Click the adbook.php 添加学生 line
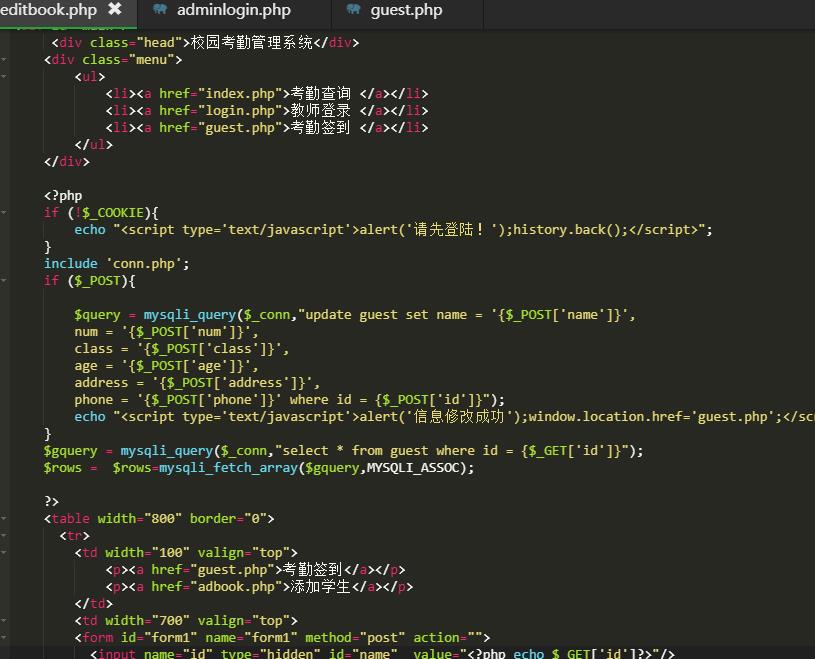The width and height of the screenshot is (815, 659). pyautogui.click(x=259, y=587)
